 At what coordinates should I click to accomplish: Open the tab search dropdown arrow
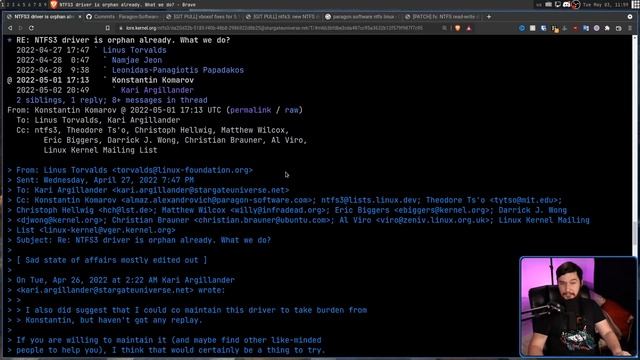[x=630, y=17]
